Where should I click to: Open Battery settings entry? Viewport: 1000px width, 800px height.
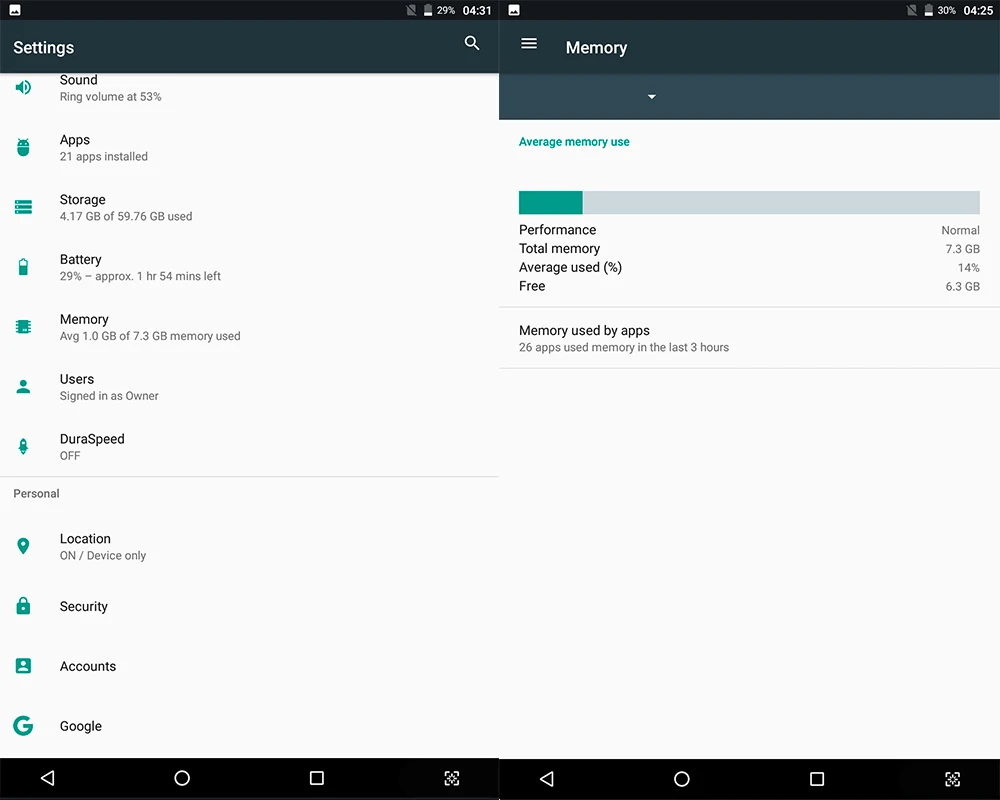249,267
